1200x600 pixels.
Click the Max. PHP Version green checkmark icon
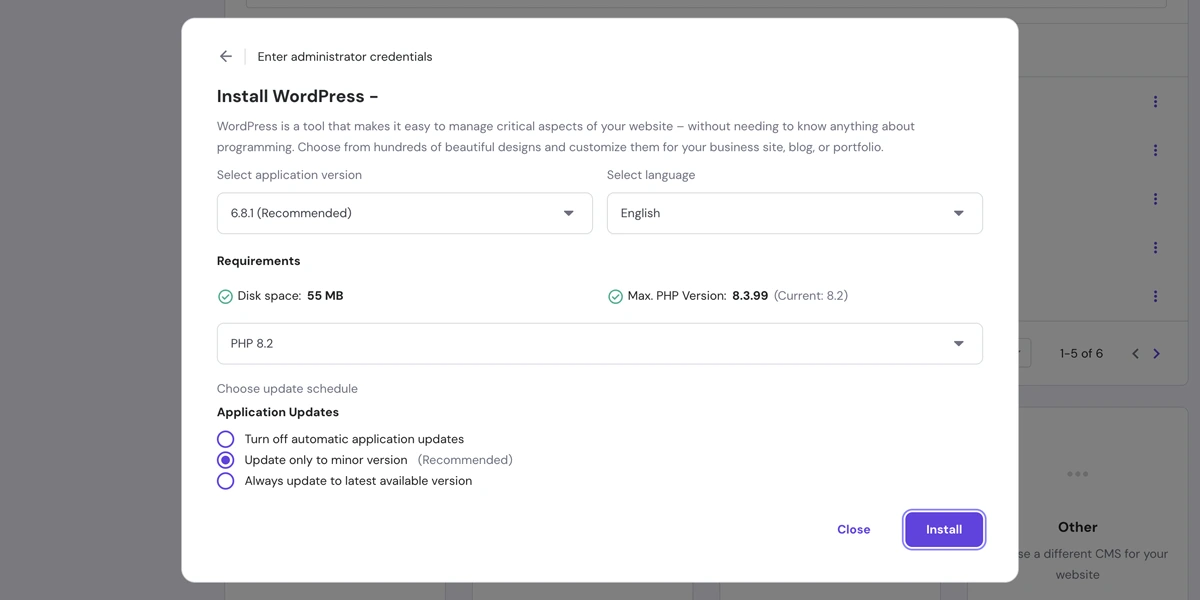pos(615,297)
